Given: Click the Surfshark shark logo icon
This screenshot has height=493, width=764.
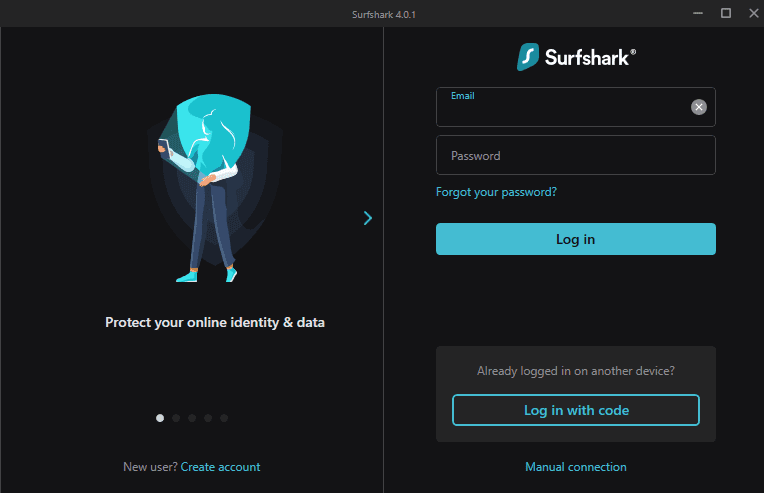Looking at the screenshot, I should tap(528, 57).
